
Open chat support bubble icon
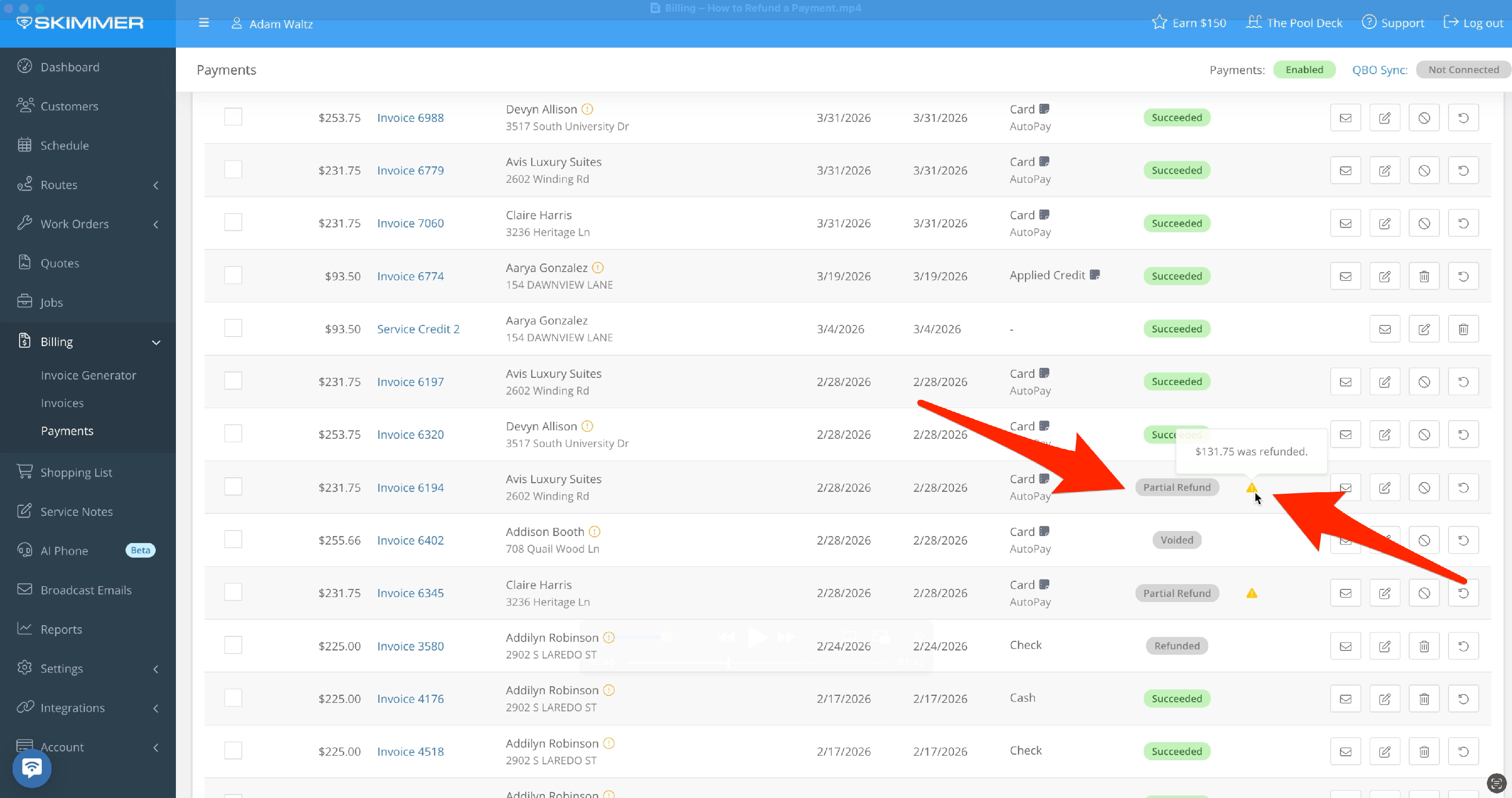32,767
